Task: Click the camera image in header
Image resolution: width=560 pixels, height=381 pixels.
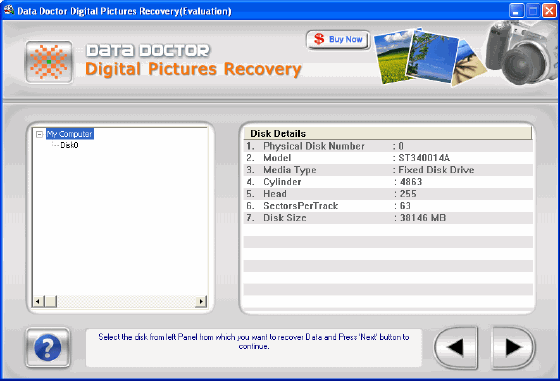Action: [x=522, y=53]
